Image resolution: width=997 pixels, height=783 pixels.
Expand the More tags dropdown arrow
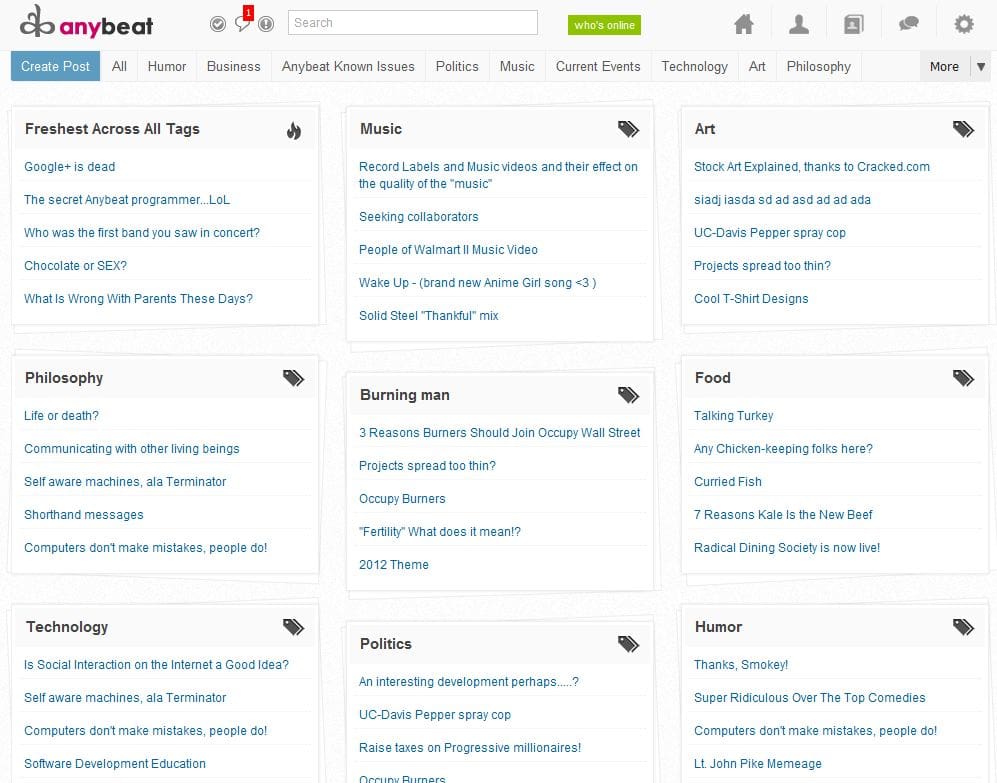[x=981, y=67]
